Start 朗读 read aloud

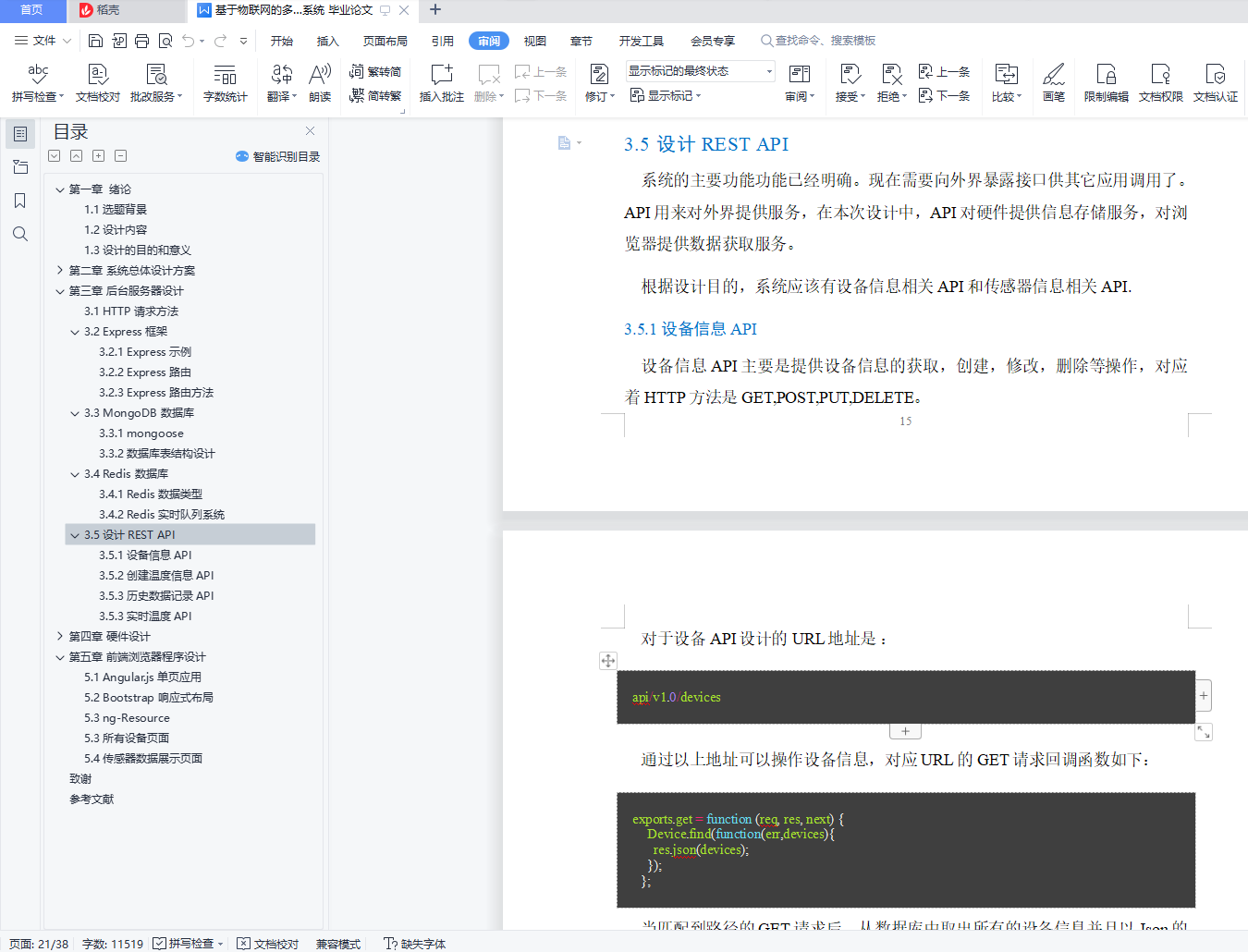(320, 81)
